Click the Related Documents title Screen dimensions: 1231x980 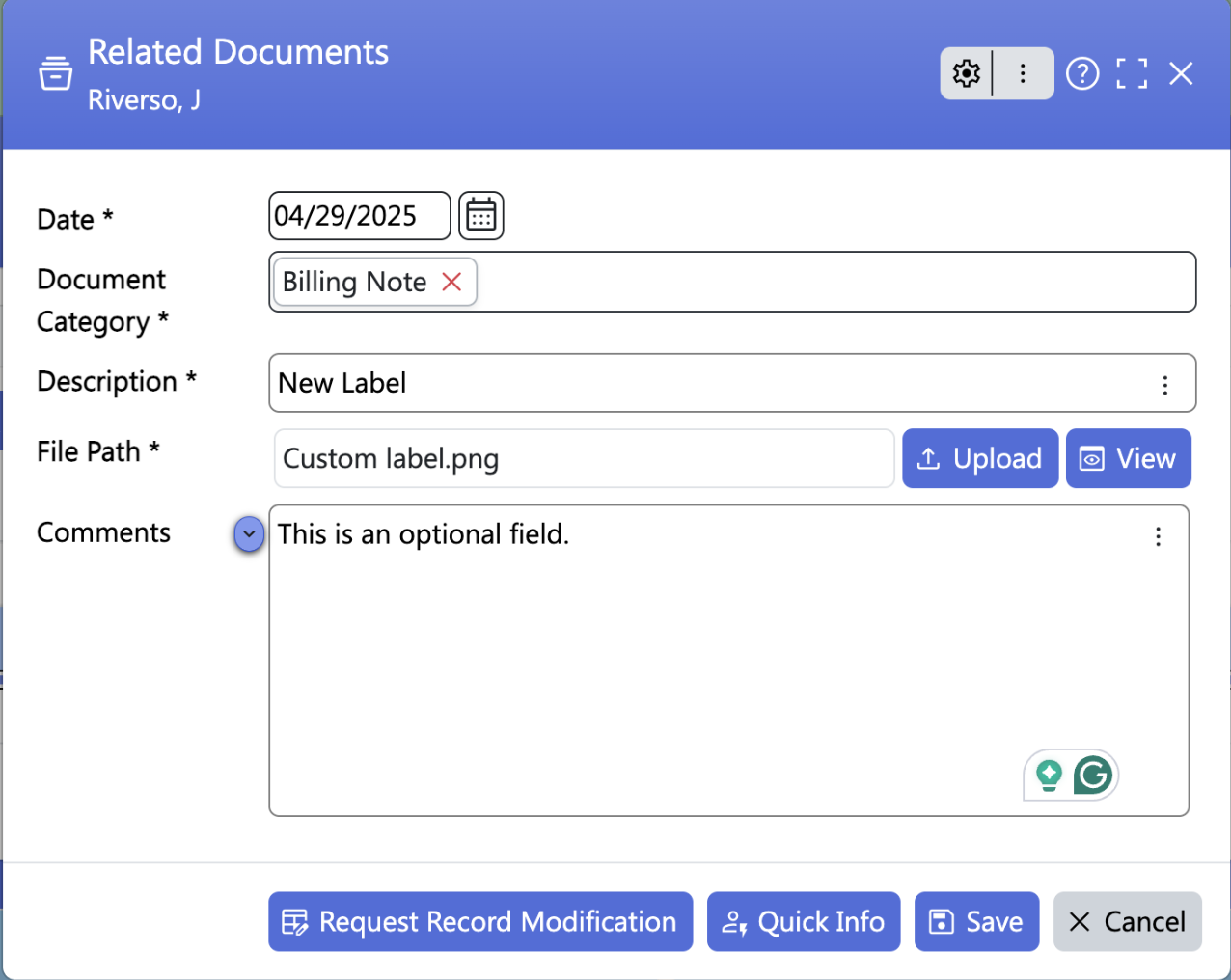coord(238,52)
